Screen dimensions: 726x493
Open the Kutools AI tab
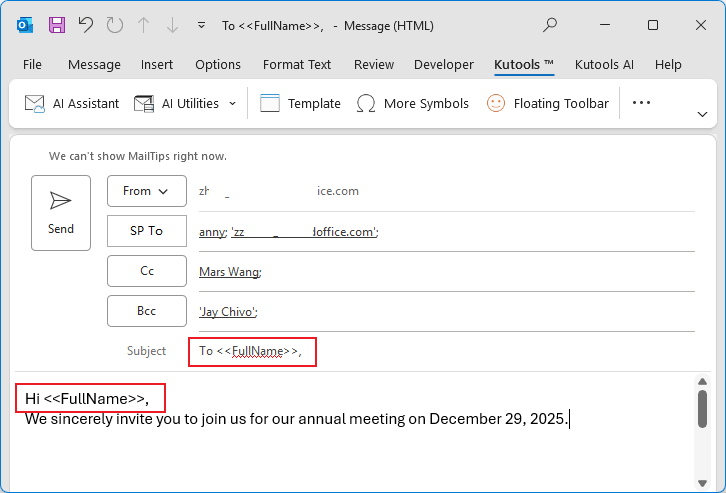[604, 64]
